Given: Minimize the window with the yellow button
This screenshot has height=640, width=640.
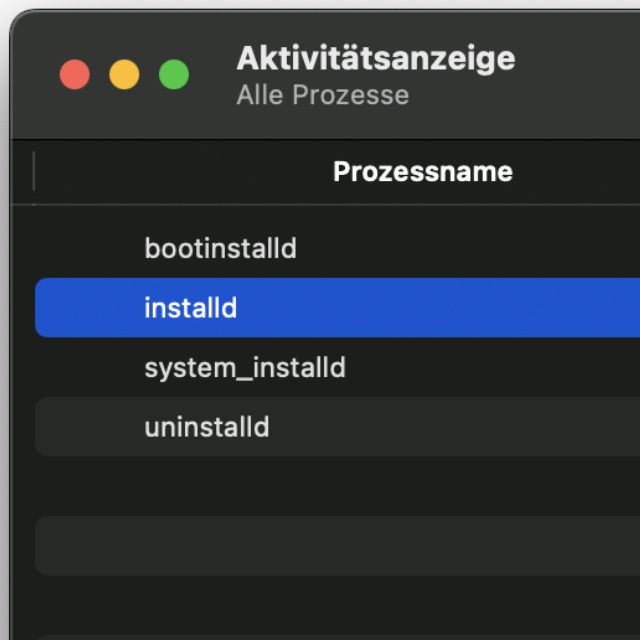Looking at the screenshot, I should (x=124, y=75).
